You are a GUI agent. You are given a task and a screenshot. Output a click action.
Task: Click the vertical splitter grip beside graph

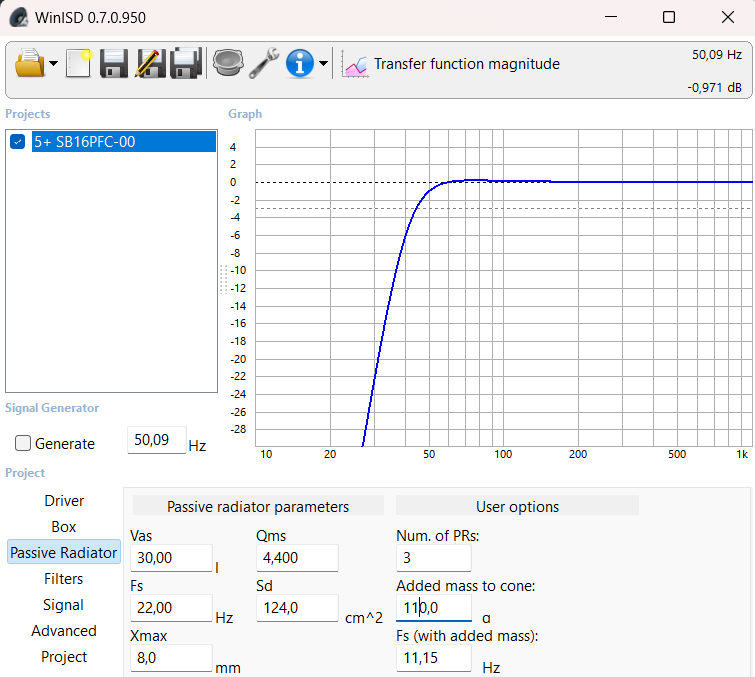click(223, 279)
